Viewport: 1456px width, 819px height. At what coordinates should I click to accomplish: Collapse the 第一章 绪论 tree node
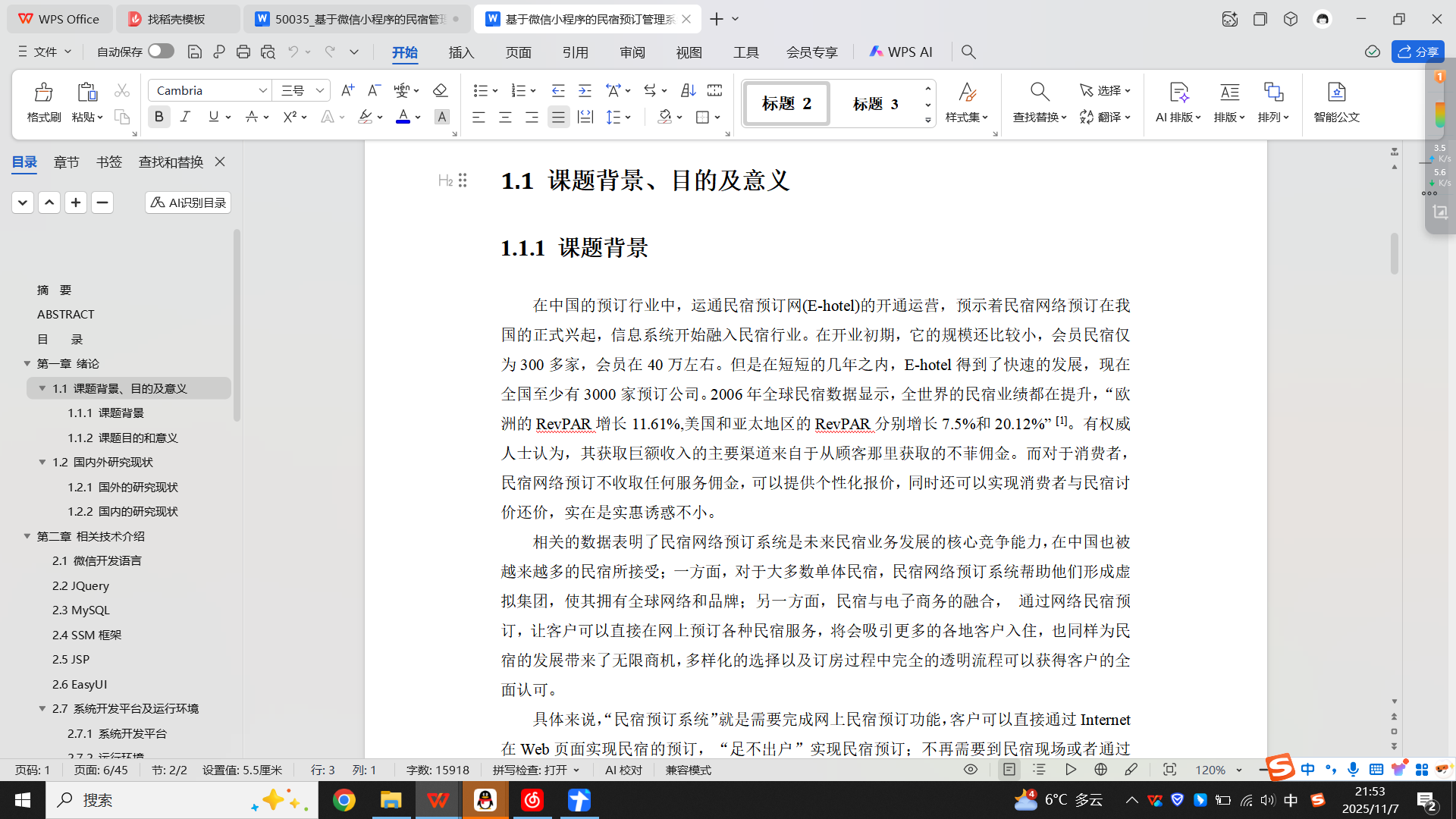(27, 363)
